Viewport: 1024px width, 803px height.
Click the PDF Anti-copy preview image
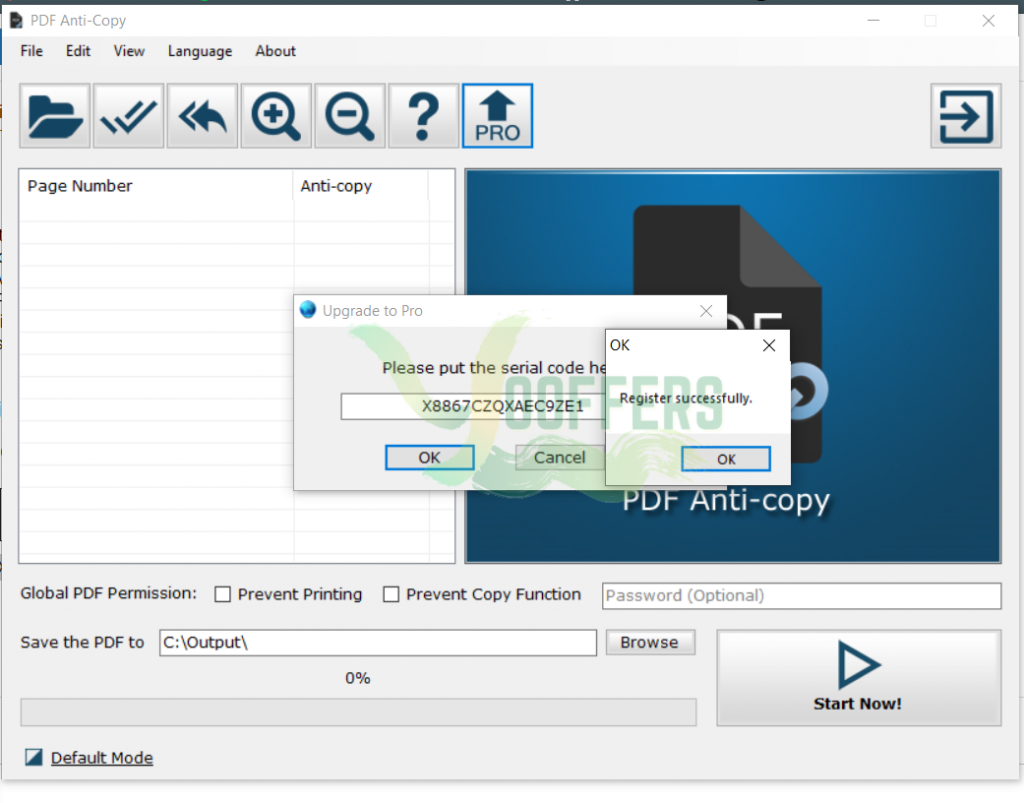pos(733,366)
